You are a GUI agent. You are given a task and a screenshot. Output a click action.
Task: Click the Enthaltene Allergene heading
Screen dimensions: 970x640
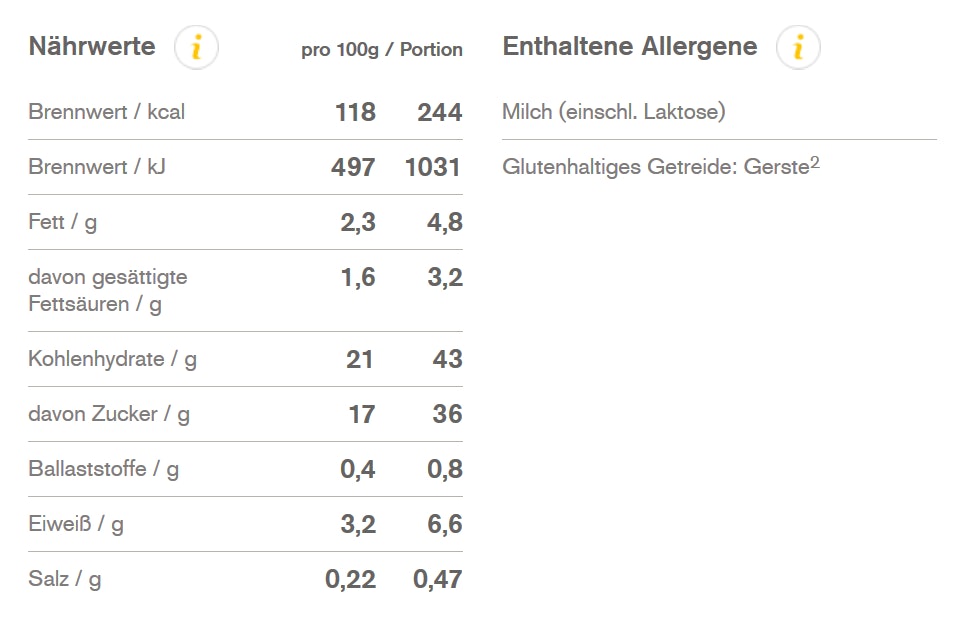pos(630,47)
